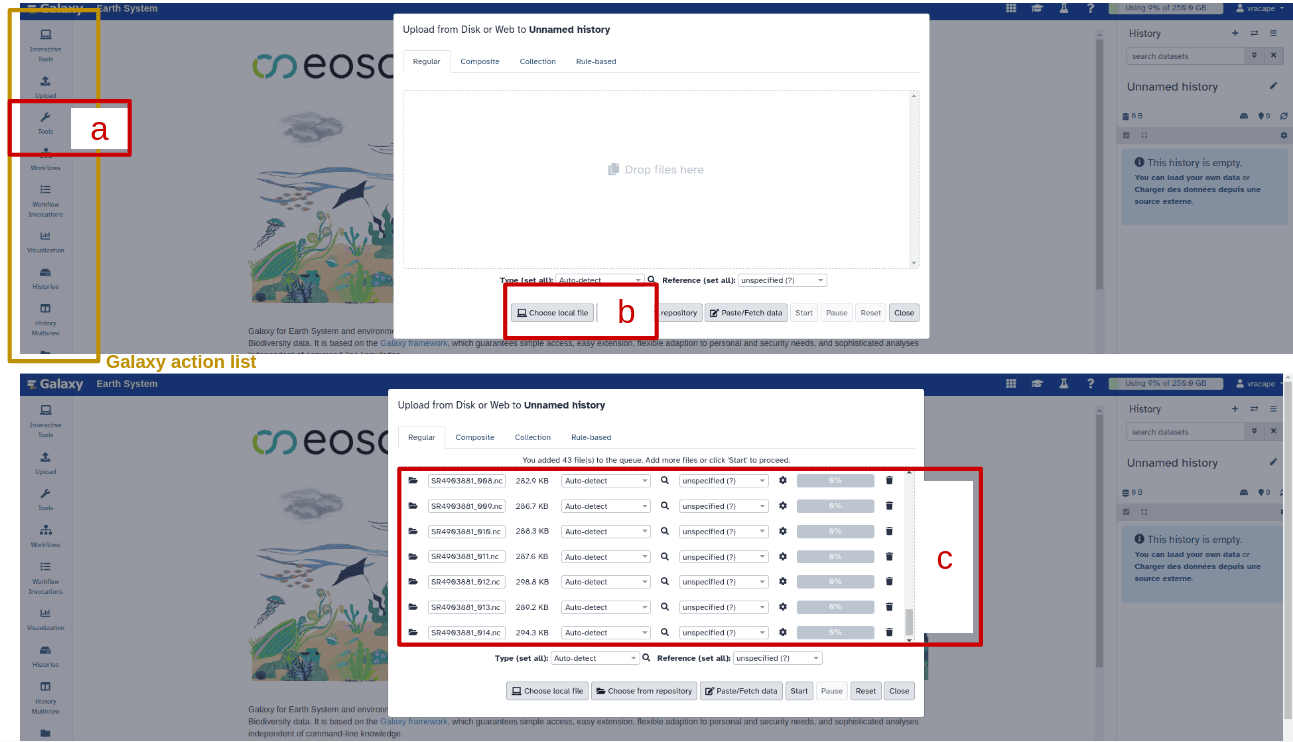Expand the Auto-detect dropdown in the SR4903881_914.nc row
Image resolution: width=1293 pixels, height=742 pixels.
click(x=605, y=632)
